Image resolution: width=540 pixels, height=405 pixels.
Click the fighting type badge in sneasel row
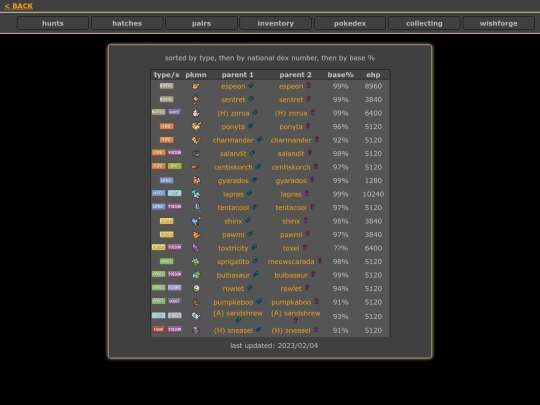(x=159, y=329)
